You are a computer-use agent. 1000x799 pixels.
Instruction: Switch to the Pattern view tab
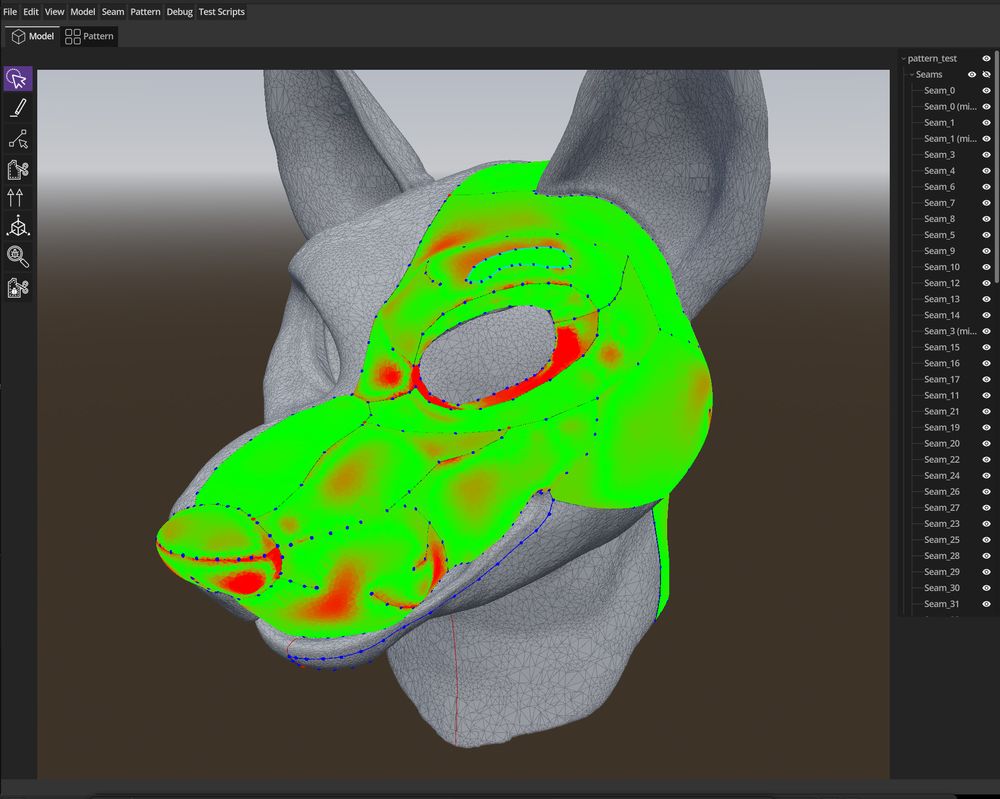(x=89, y=36)
